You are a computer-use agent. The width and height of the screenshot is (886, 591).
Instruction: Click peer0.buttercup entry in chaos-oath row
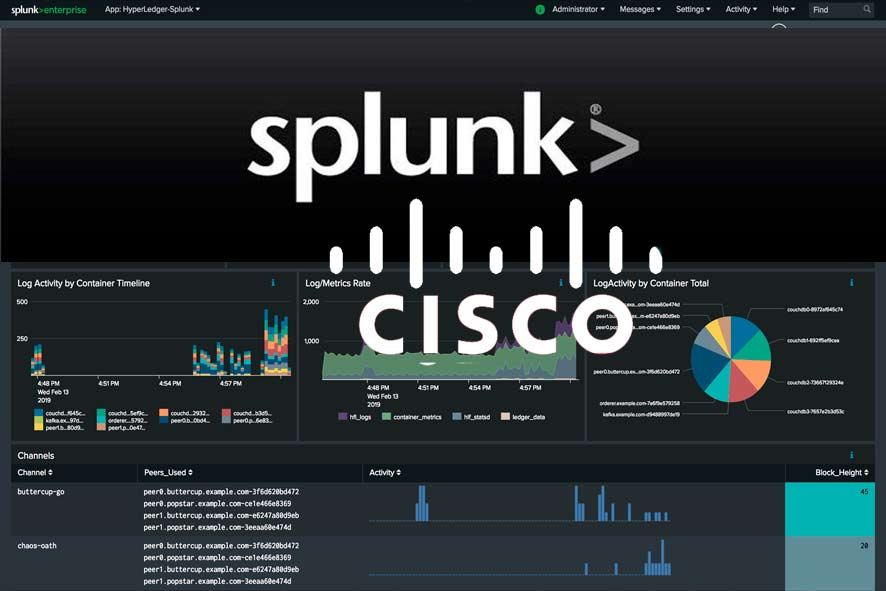[221, 545]
